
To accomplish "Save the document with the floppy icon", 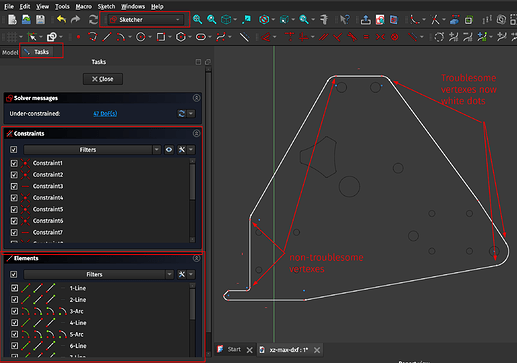I will click(x=40, y=20).
